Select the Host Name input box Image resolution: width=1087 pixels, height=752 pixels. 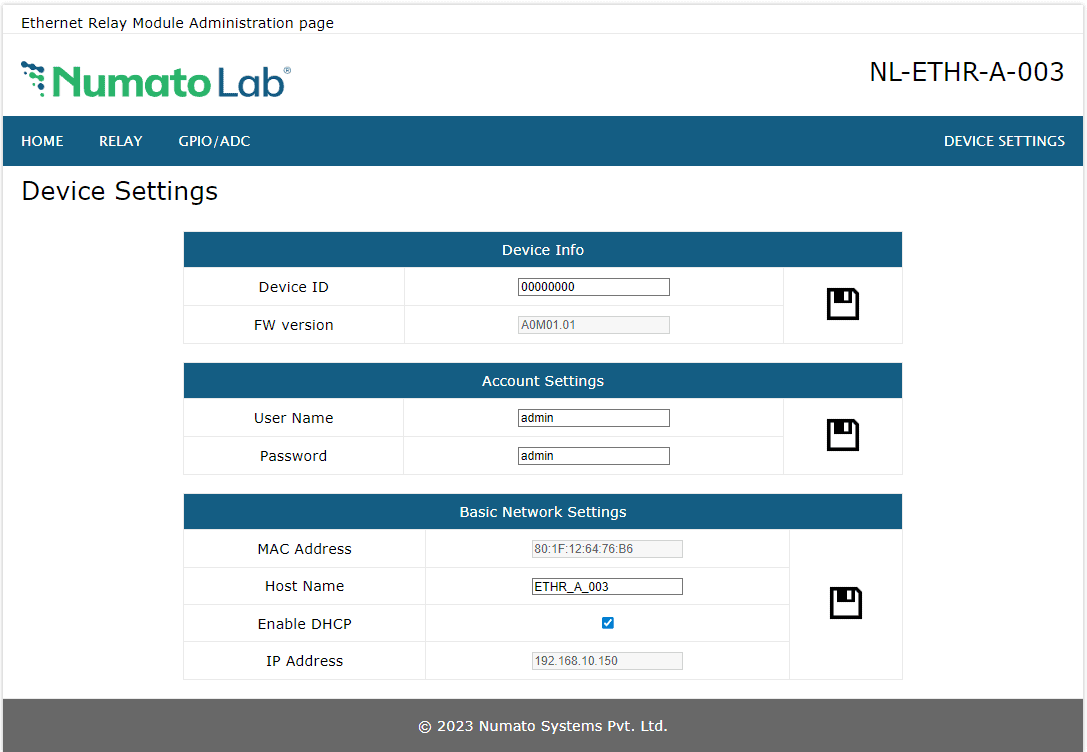click(x=607, y=586)
